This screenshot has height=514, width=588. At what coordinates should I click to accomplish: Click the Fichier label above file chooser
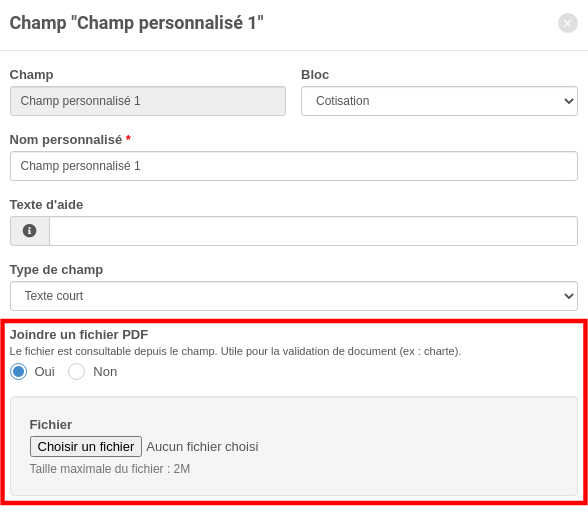point(51,424)
